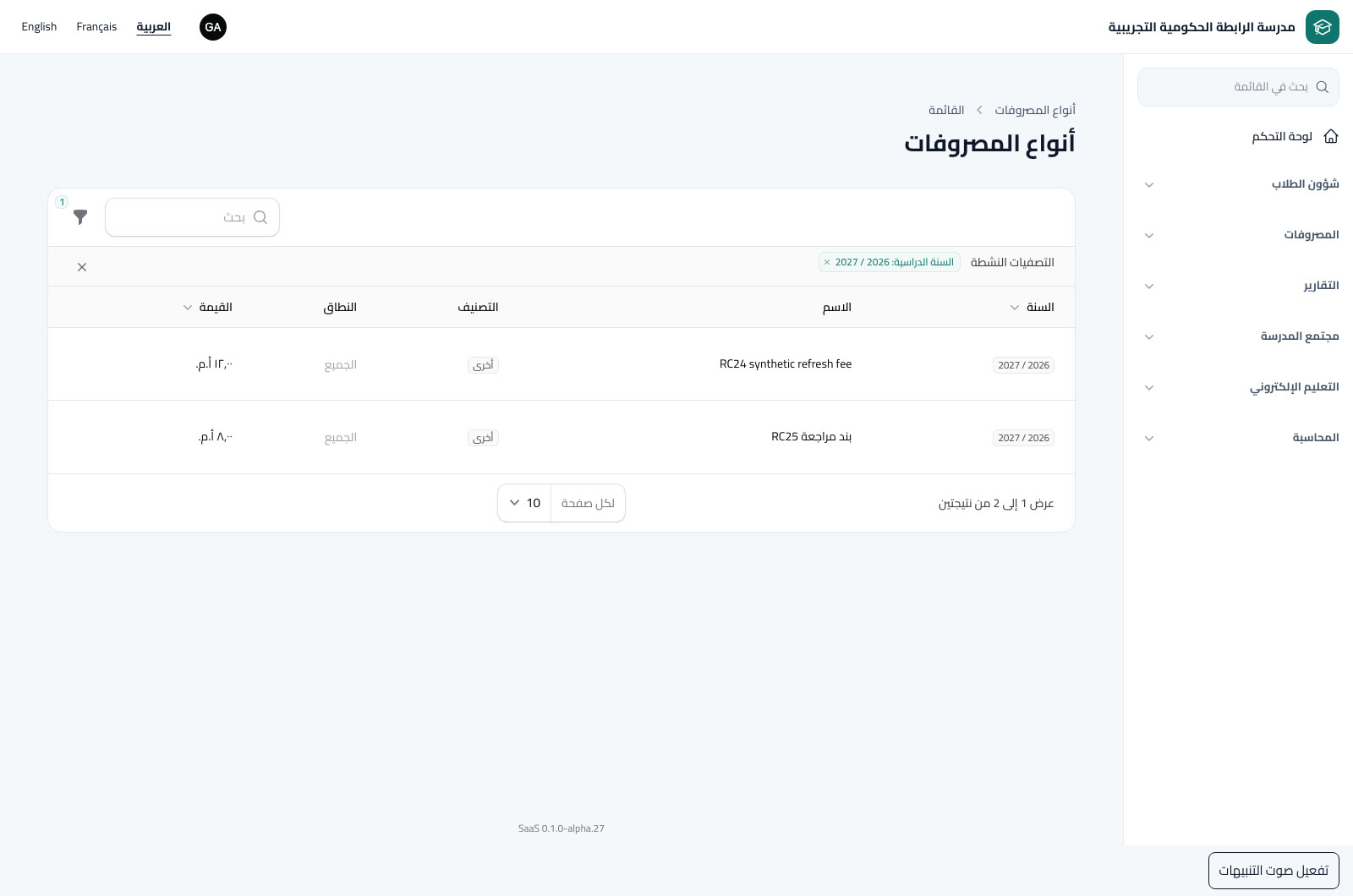
Task: Click the funnel filter icon
Action: (80, 217)
